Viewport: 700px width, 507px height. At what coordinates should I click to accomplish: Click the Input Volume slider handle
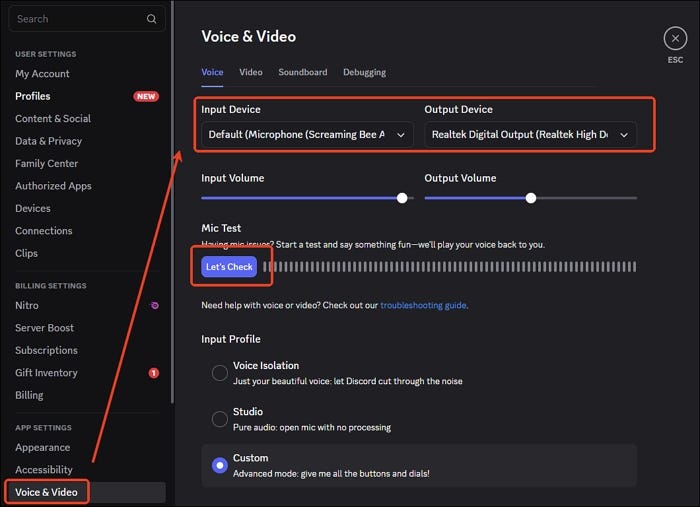pos(402,198)
